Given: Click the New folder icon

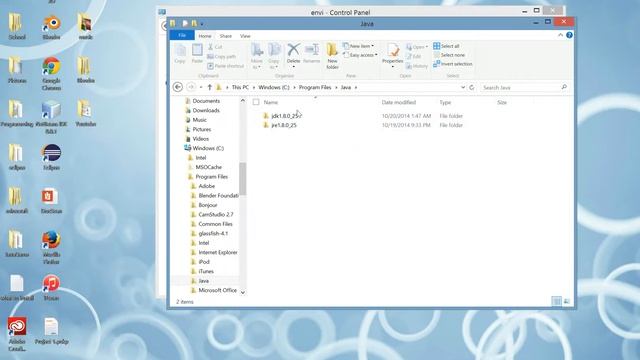Looking at the screenshot, I should [x=332, y=51].
